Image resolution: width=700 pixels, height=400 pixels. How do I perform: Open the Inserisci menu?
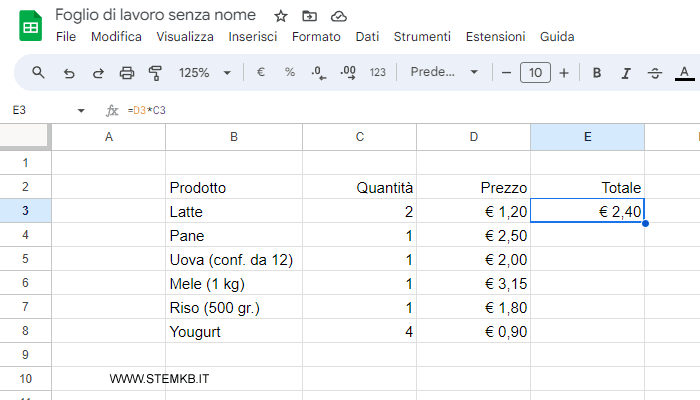253,36
